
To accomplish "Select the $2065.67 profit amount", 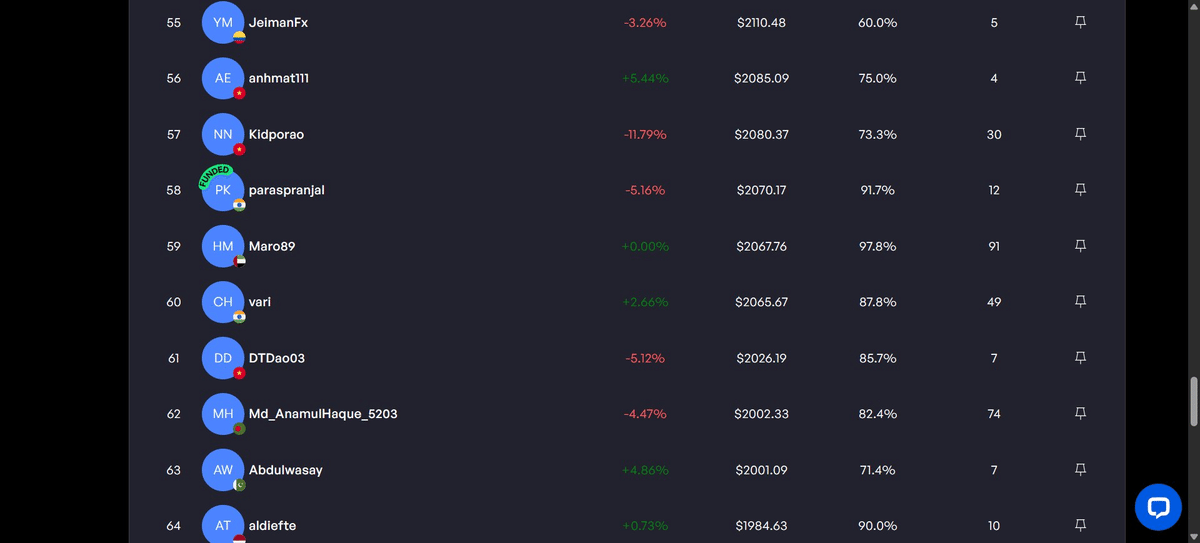I will (761, 302).
